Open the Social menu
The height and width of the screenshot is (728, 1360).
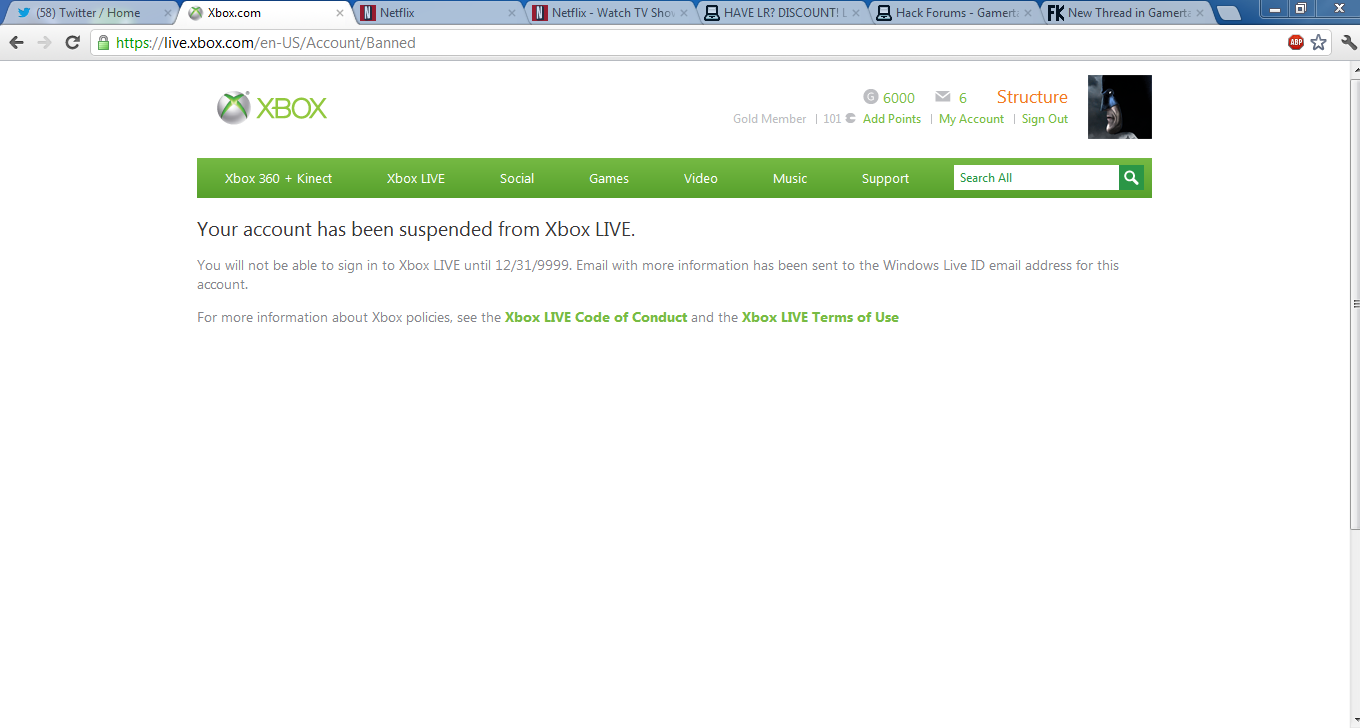coord(517,178)
